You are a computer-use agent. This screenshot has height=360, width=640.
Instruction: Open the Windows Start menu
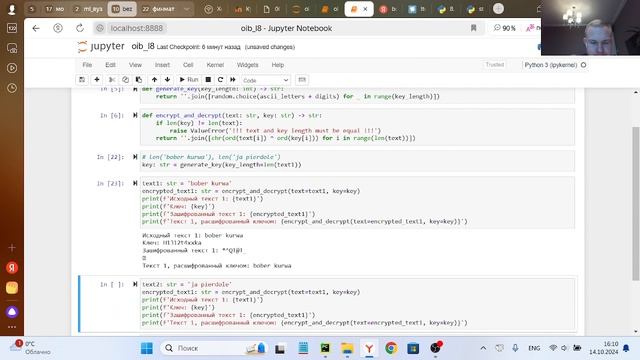[147, 348]
